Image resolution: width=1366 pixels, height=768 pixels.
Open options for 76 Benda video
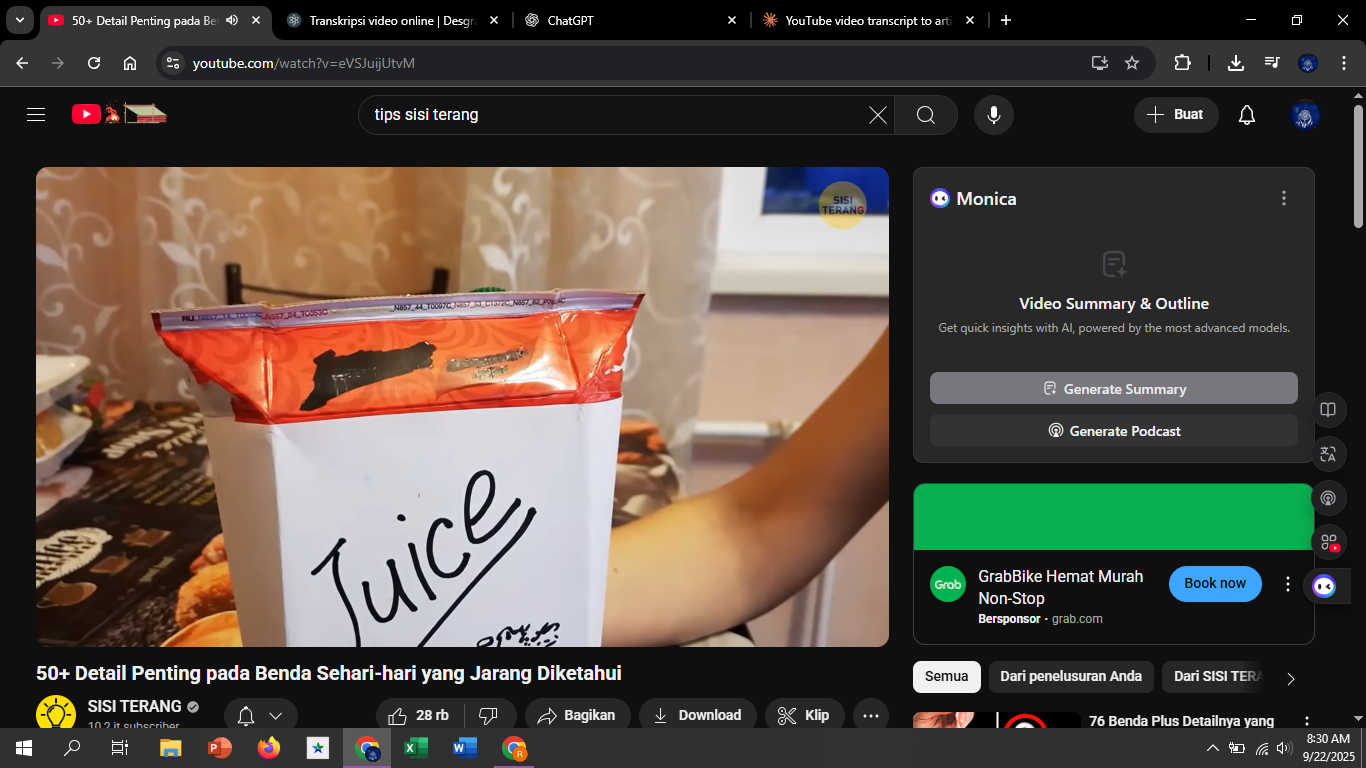click(1306, 722)
